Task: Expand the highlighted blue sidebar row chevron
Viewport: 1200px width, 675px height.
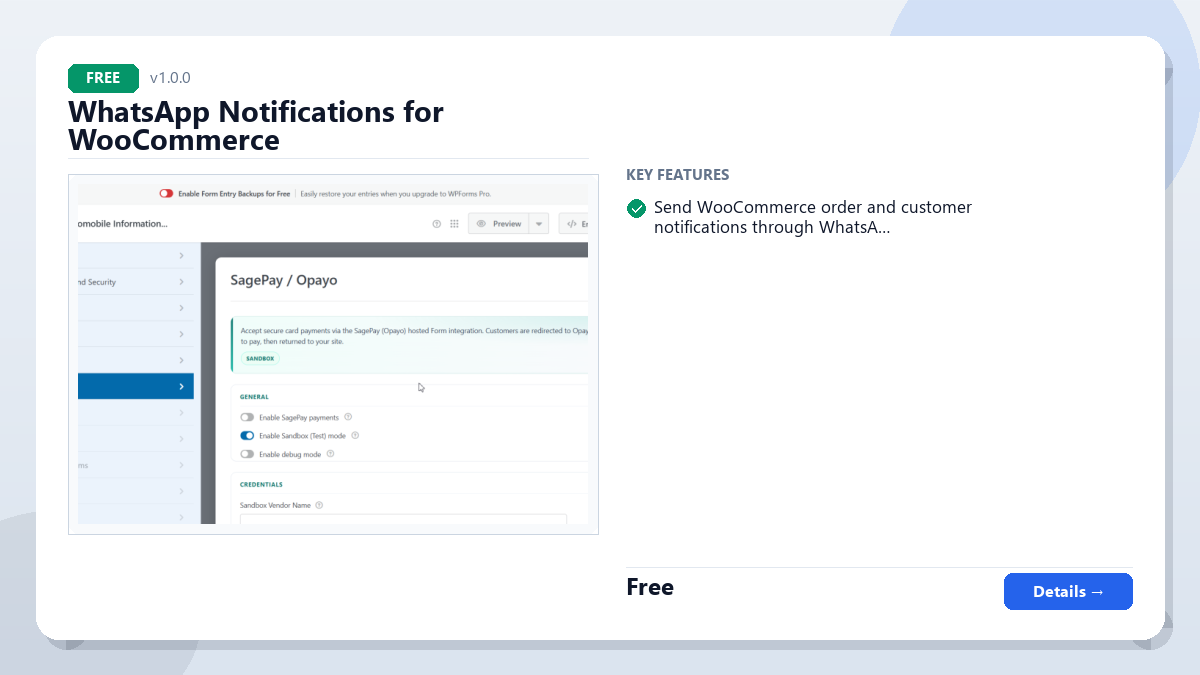Action: tap(181, 386)
